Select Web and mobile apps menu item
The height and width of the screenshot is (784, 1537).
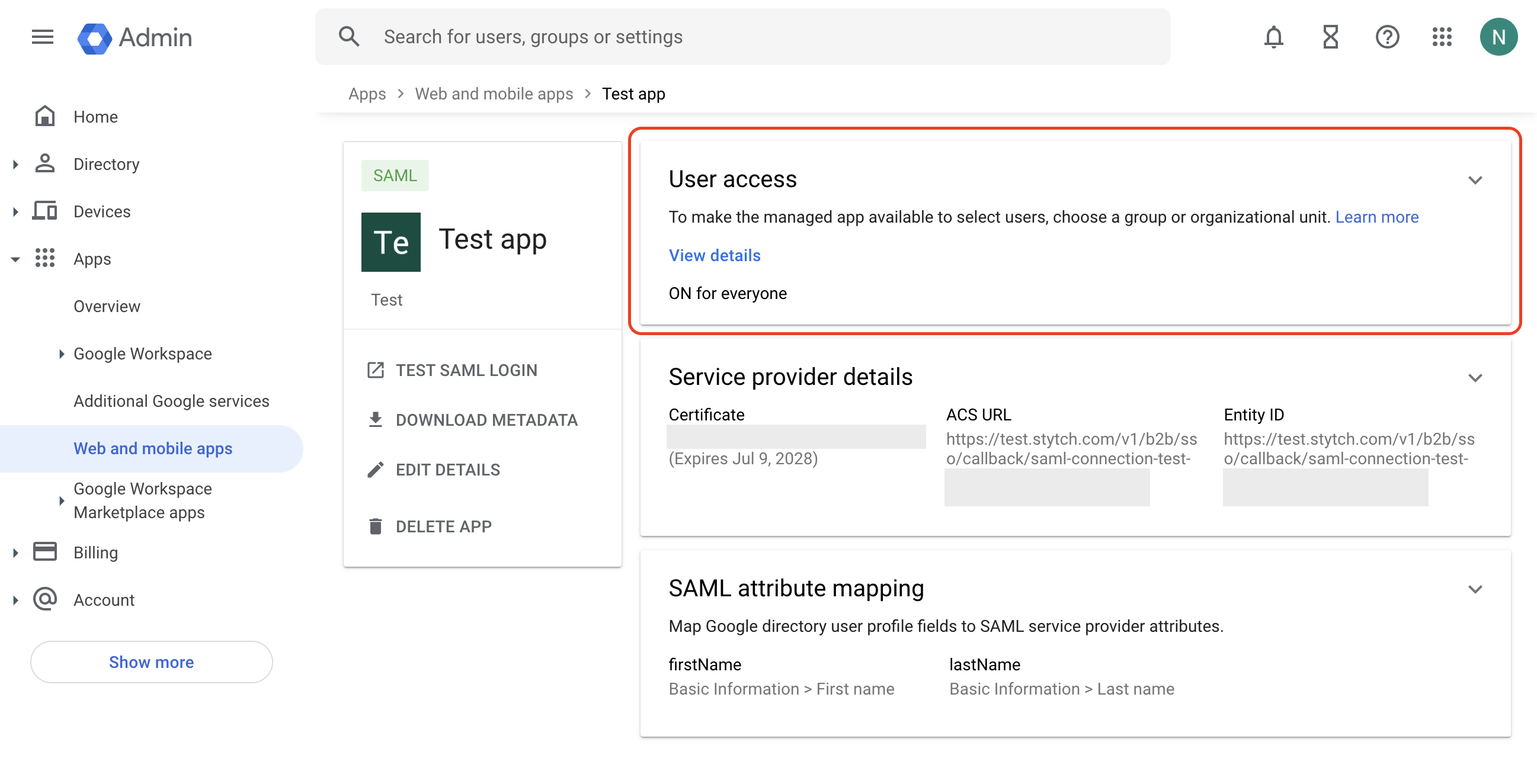click(152, 448)
